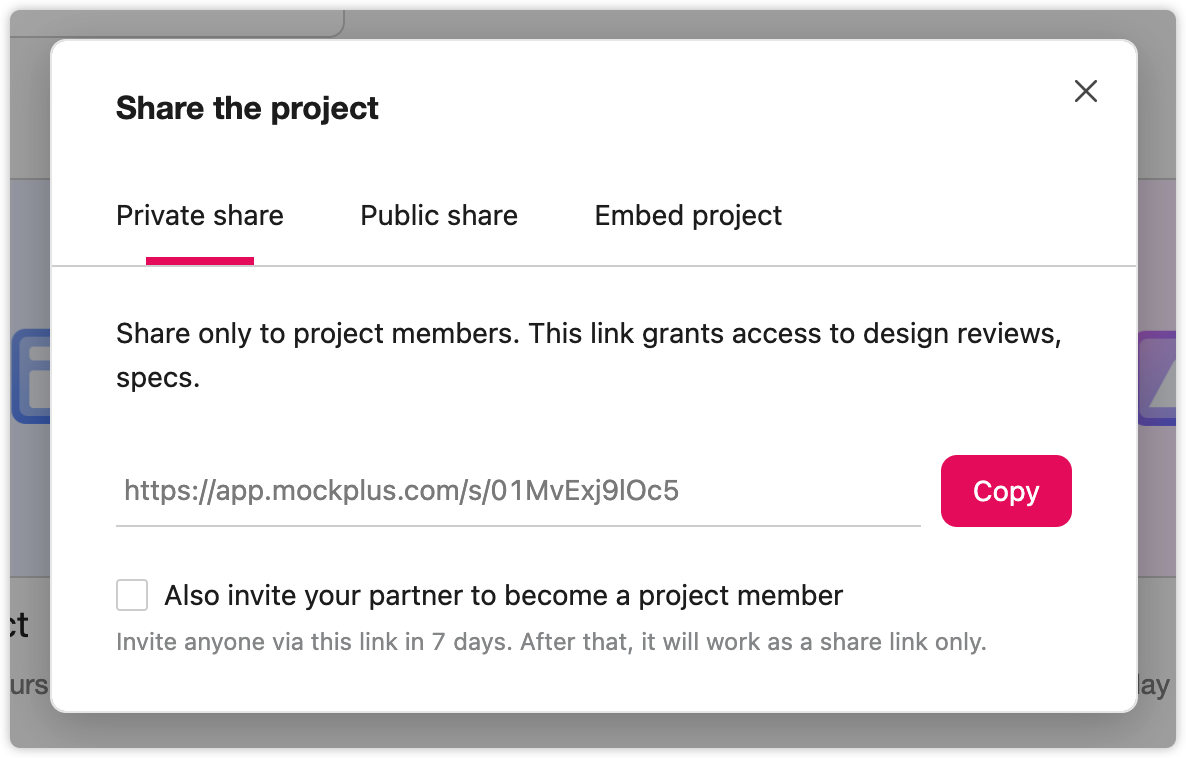This screenshot has height=758, width=1186.
Task: Click into the share link URL field
Action: point(518,491)
